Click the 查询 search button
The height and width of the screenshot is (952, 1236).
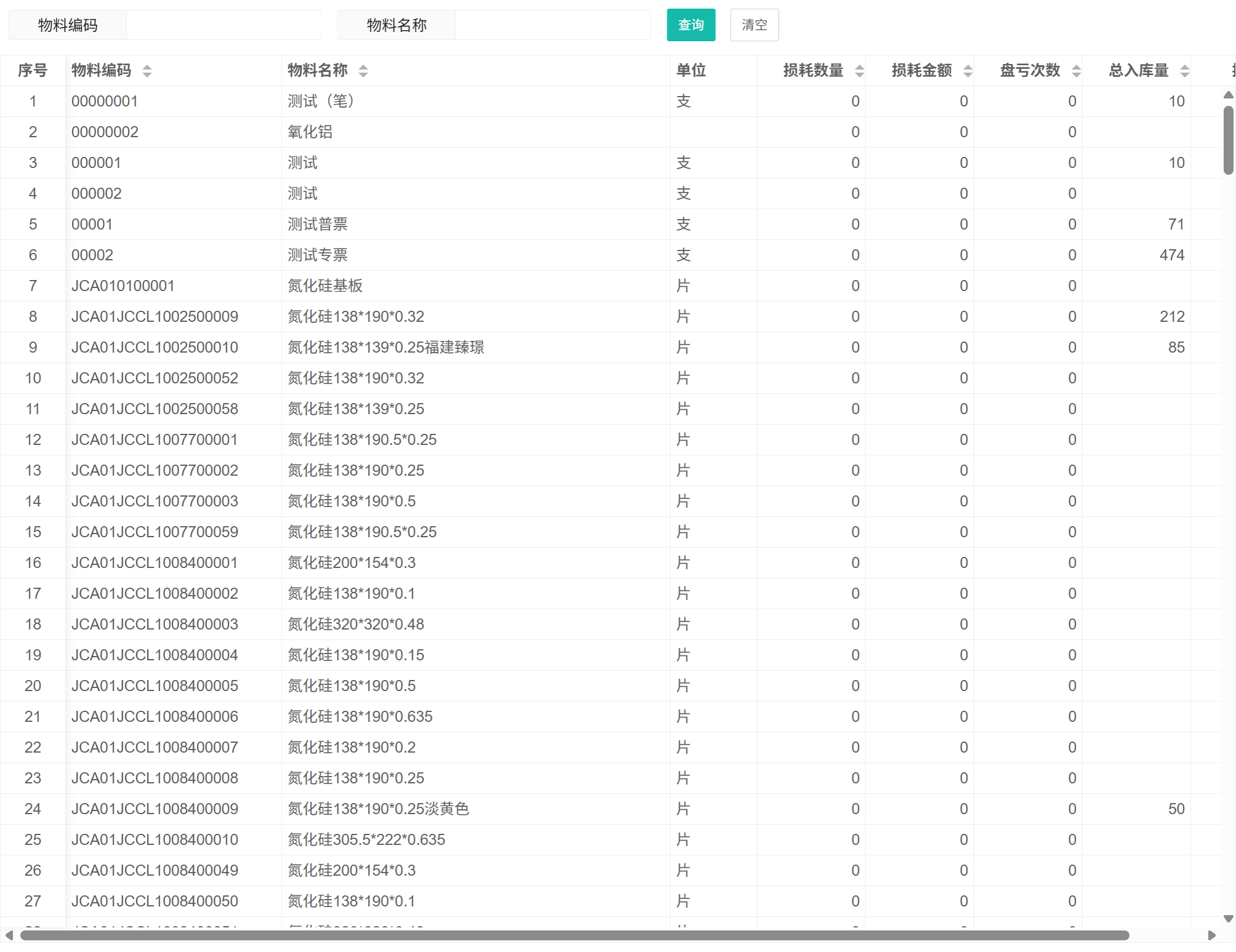tap(691, 25)
